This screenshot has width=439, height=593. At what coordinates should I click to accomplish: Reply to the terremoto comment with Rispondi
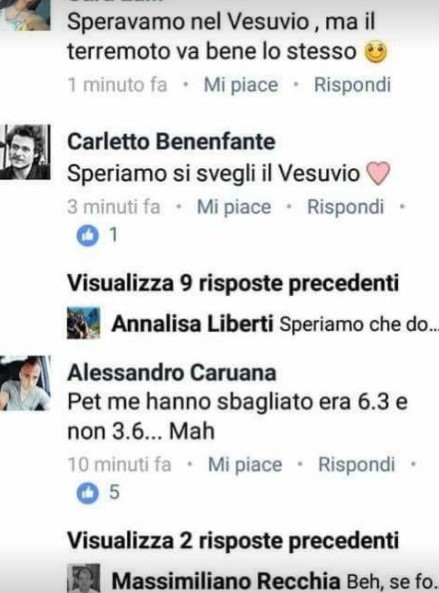click(352, 84)
